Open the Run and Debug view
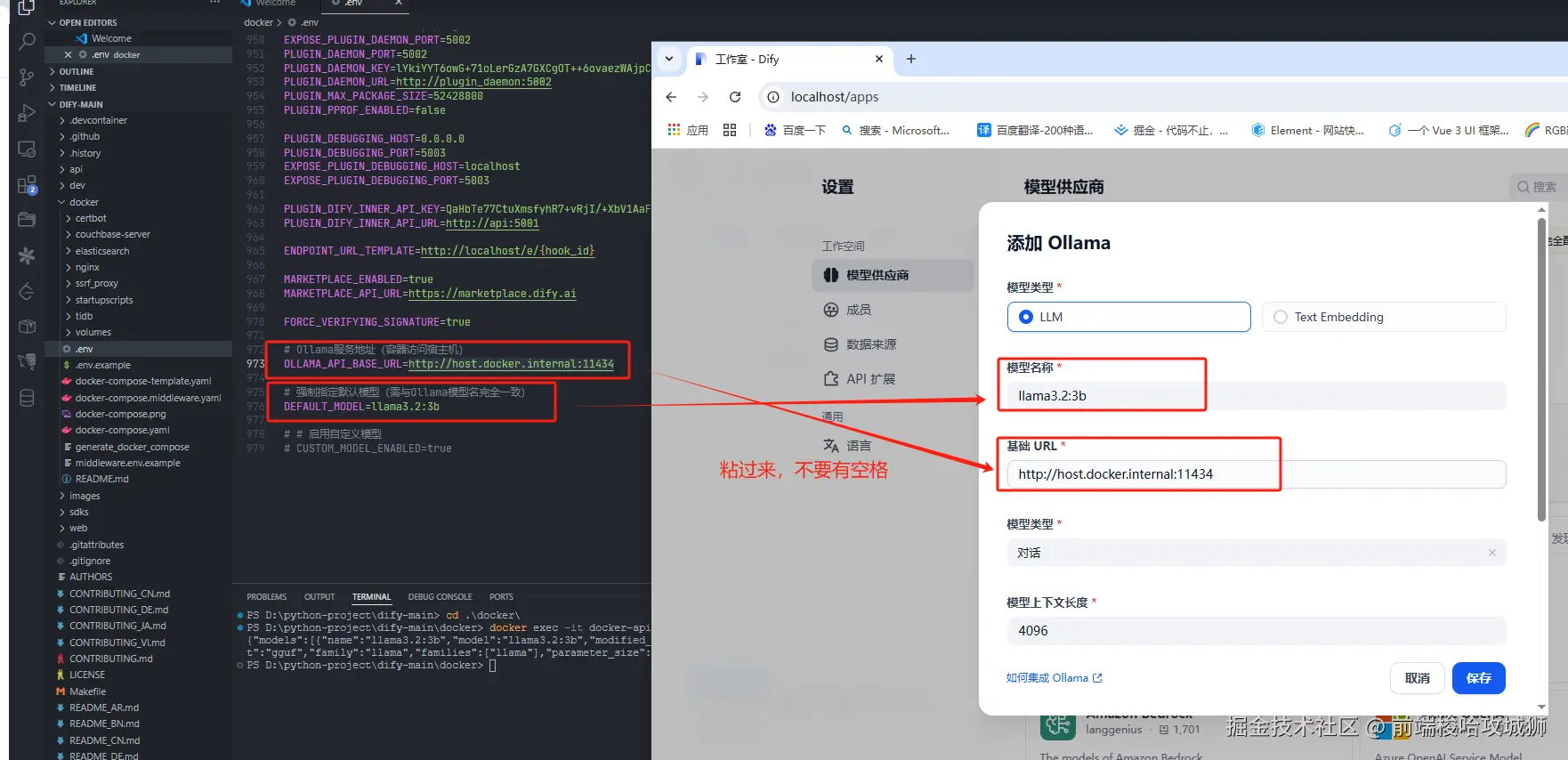Image resolution: width=1568 pixels, height=760 pixels. tap(27, 113)
